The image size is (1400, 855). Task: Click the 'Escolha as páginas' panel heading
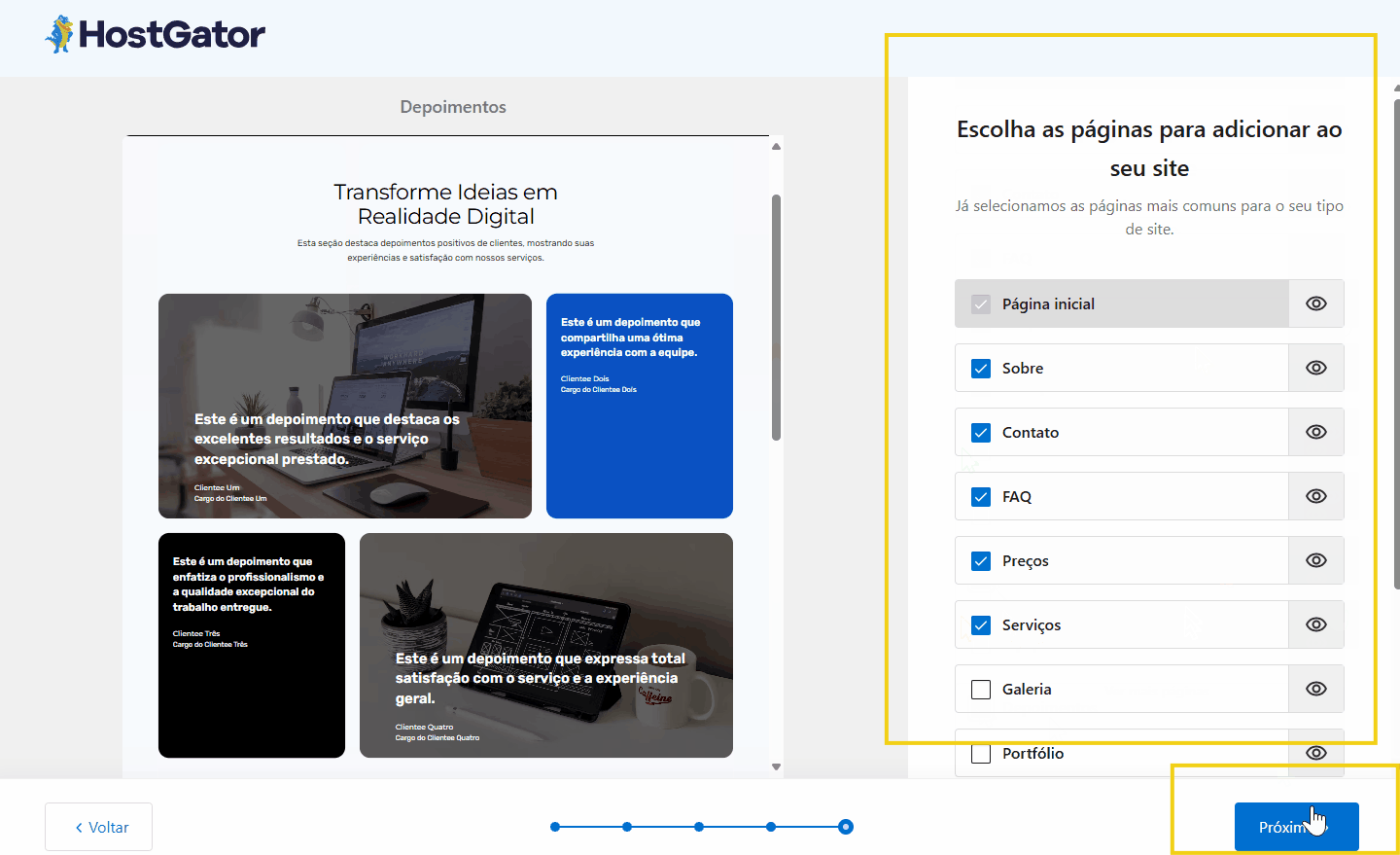pyautogui.click(x=1149, y=149)
